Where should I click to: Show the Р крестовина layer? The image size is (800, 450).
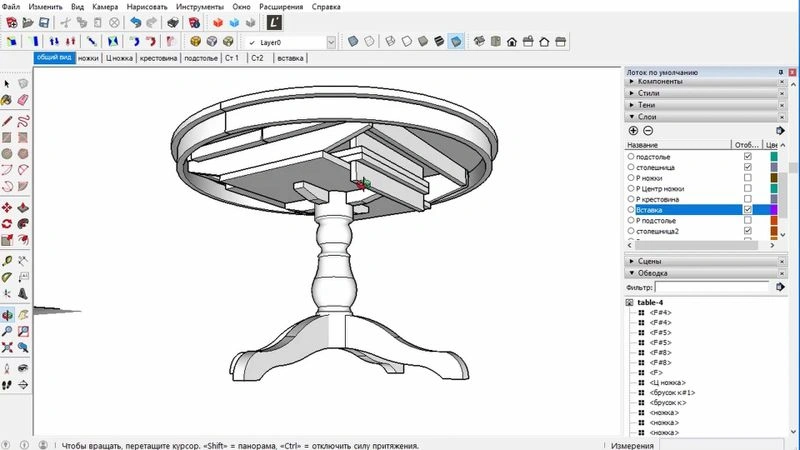pyautogui.click(x=747, y=199)
